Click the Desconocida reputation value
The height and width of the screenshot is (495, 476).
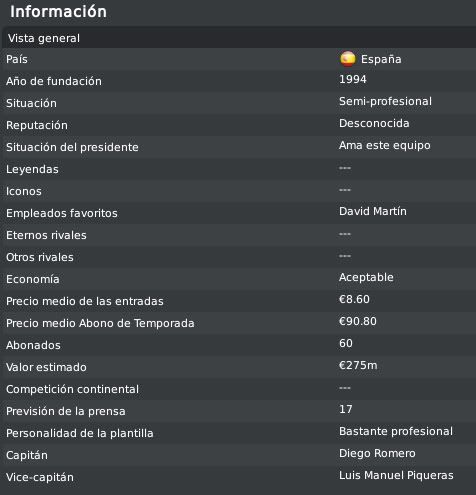point(374,123)
